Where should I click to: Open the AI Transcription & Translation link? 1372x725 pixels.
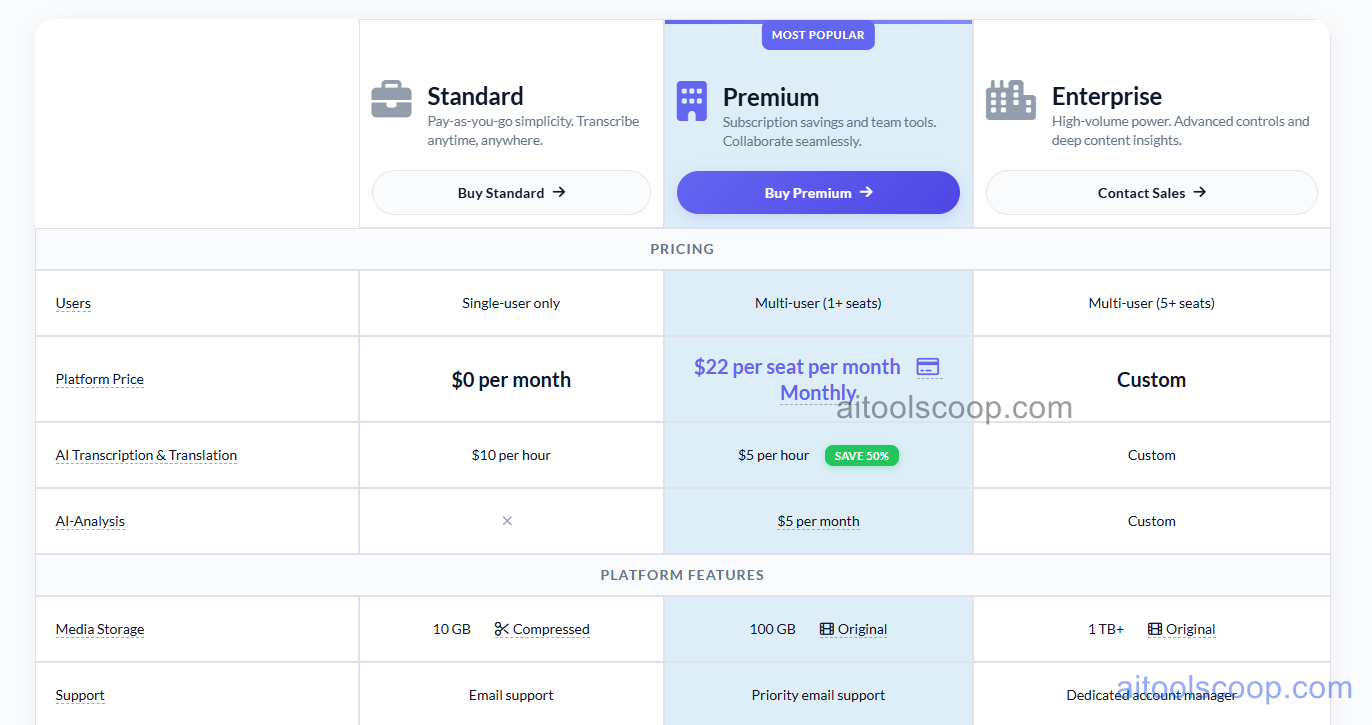[x=146, y=455]
